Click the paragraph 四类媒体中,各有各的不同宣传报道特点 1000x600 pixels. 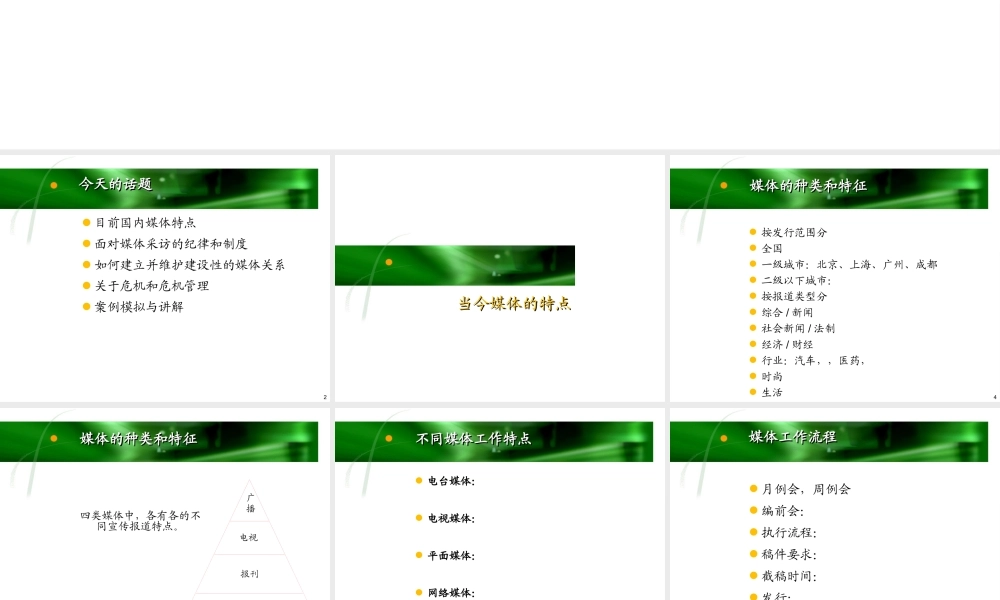point(140,520)
